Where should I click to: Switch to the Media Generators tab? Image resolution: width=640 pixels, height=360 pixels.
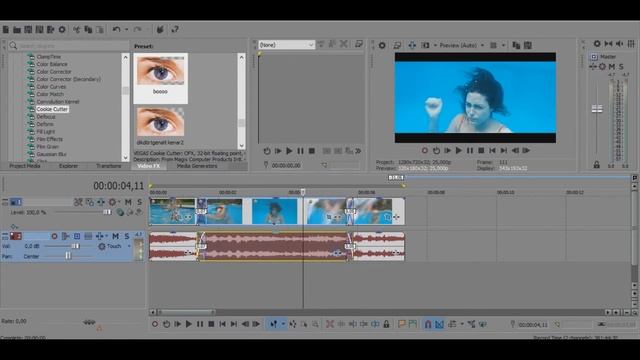[x=197, y=166]
